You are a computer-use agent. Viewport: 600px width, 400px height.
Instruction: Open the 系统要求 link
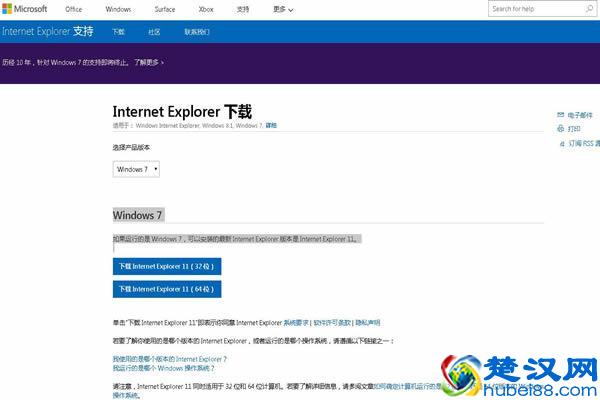point(297,323)
